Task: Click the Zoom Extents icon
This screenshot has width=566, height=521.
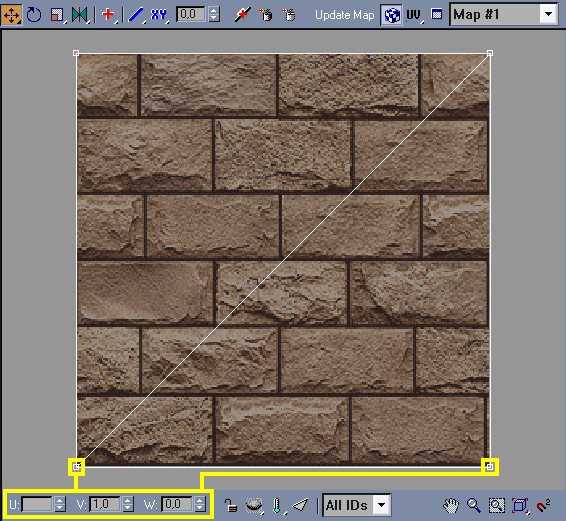Action: pyautogui.click(x=520, y=505)
